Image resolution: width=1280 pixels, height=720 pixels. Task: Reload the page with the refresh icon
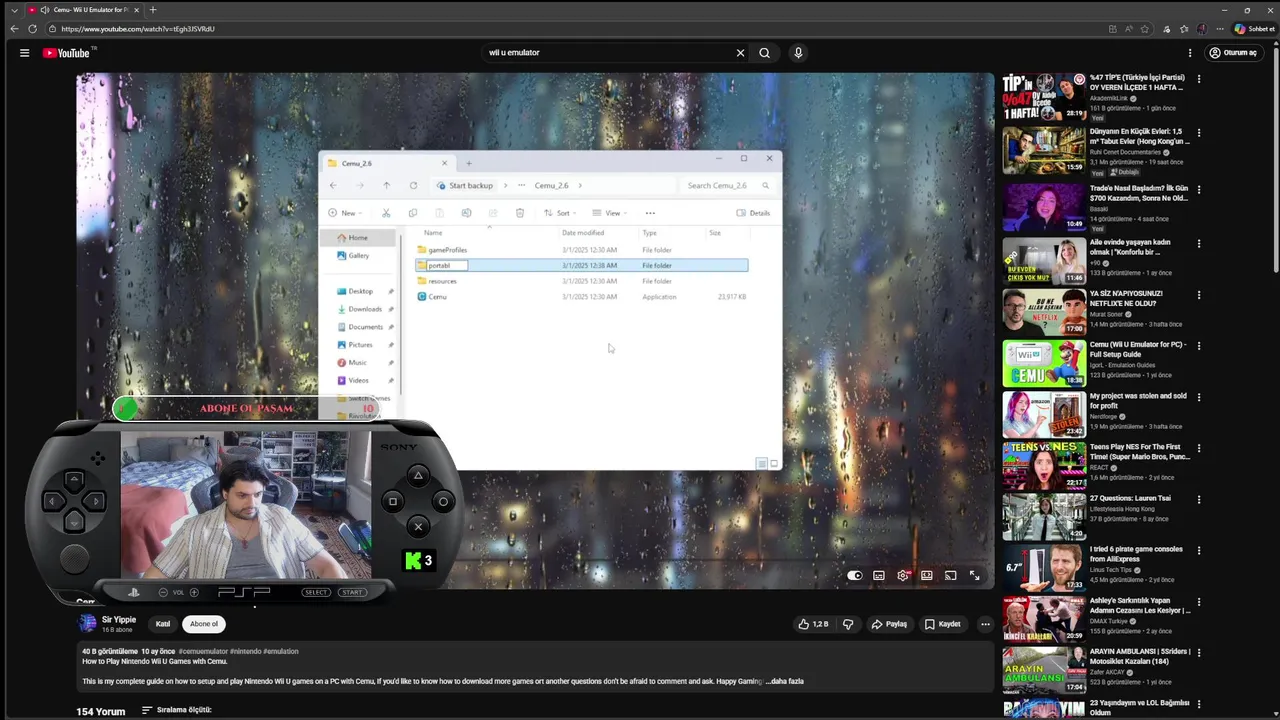pos(33,29)
